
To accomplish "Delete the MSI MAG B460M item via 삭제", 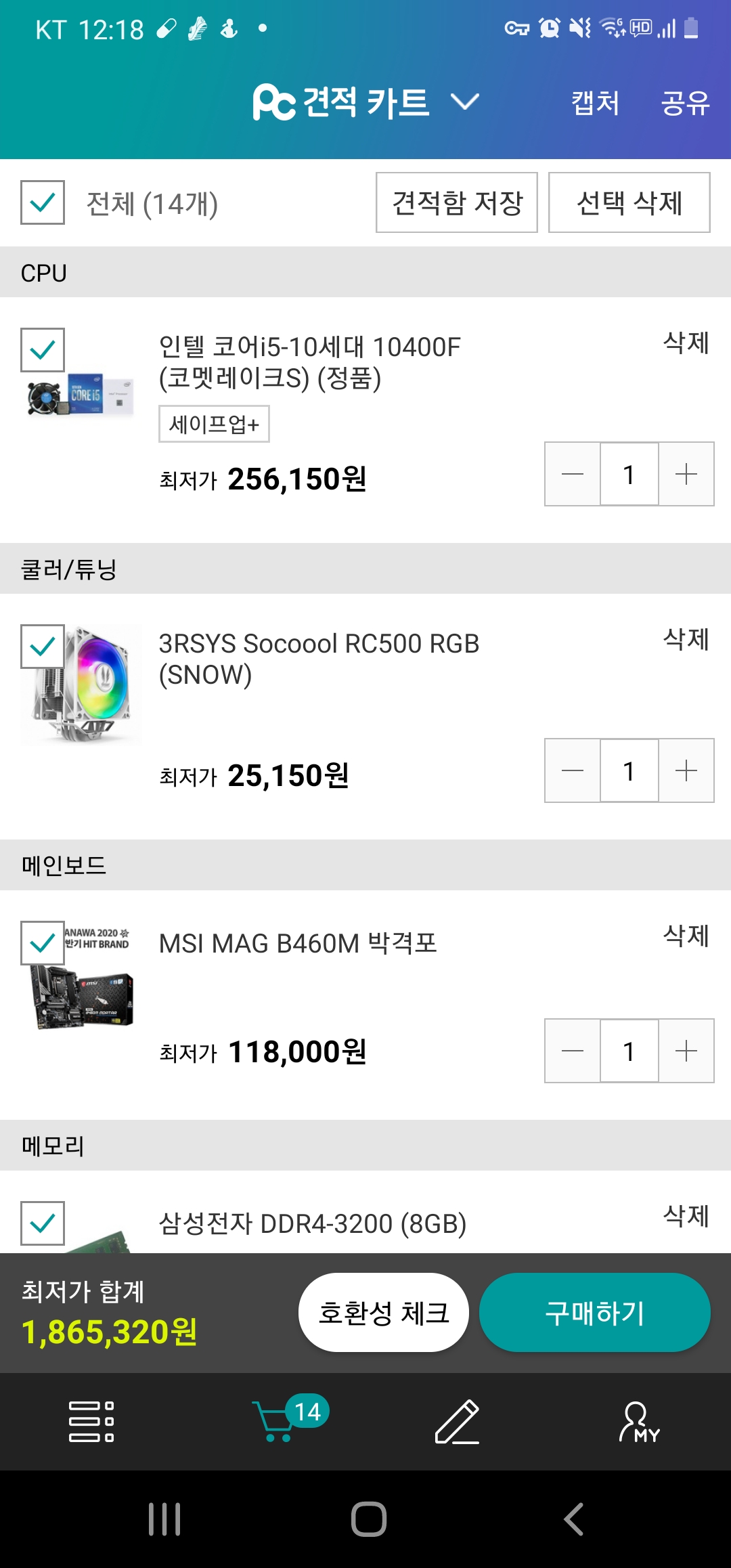I will coord(686,936).
